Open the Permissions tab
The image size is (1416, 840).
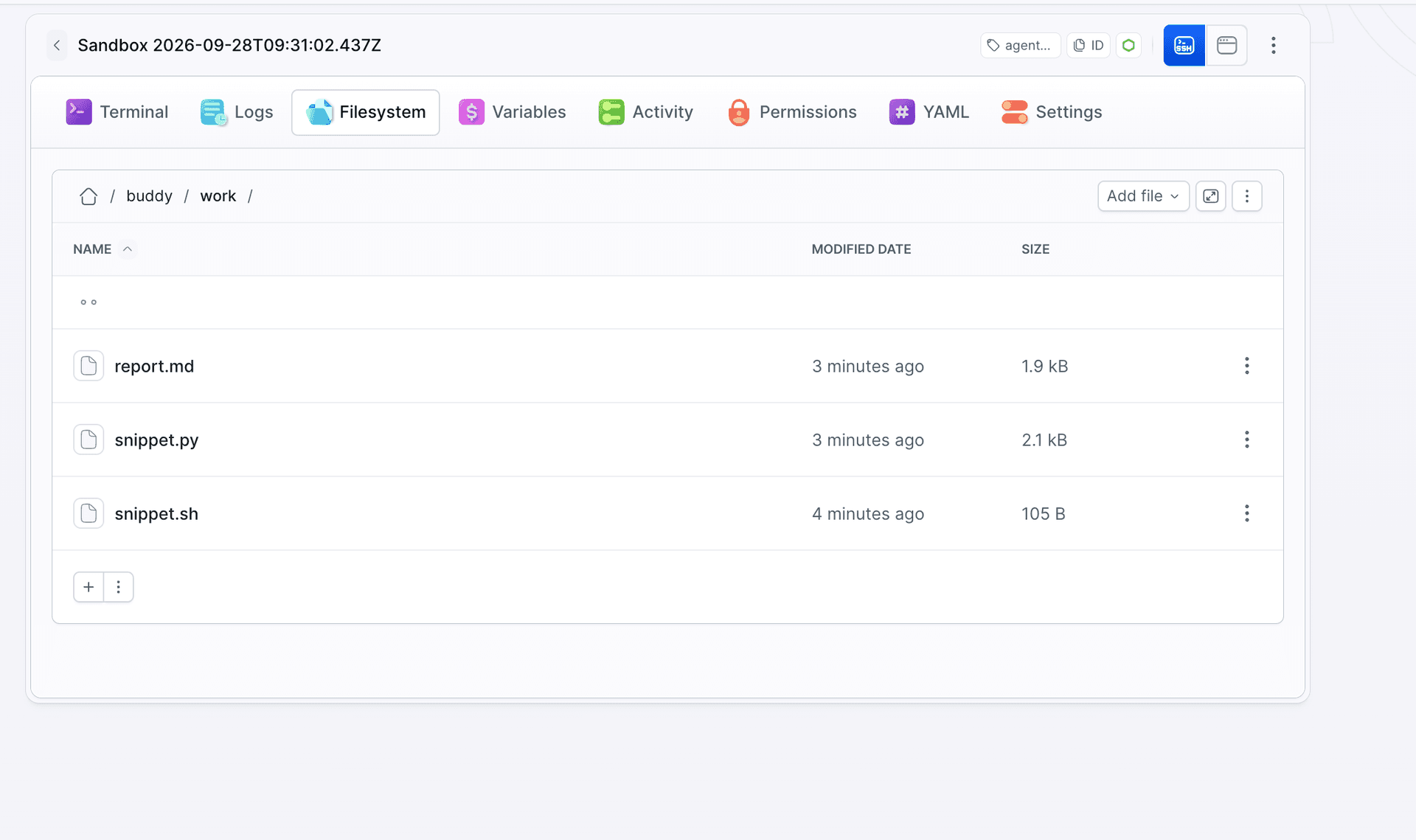click(792, 112)
